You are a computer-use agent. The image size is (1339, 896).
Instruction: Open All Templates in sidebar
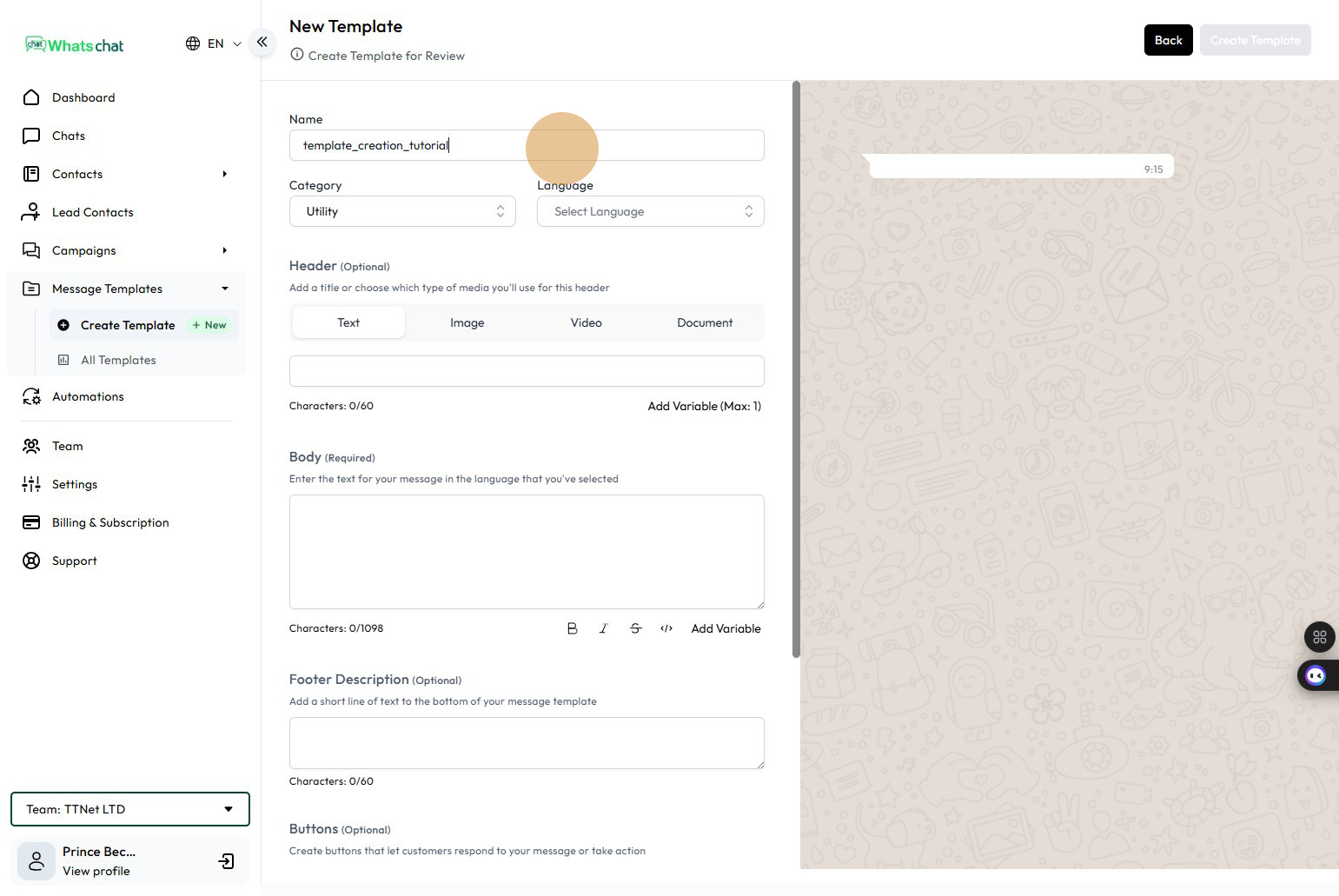118,360
